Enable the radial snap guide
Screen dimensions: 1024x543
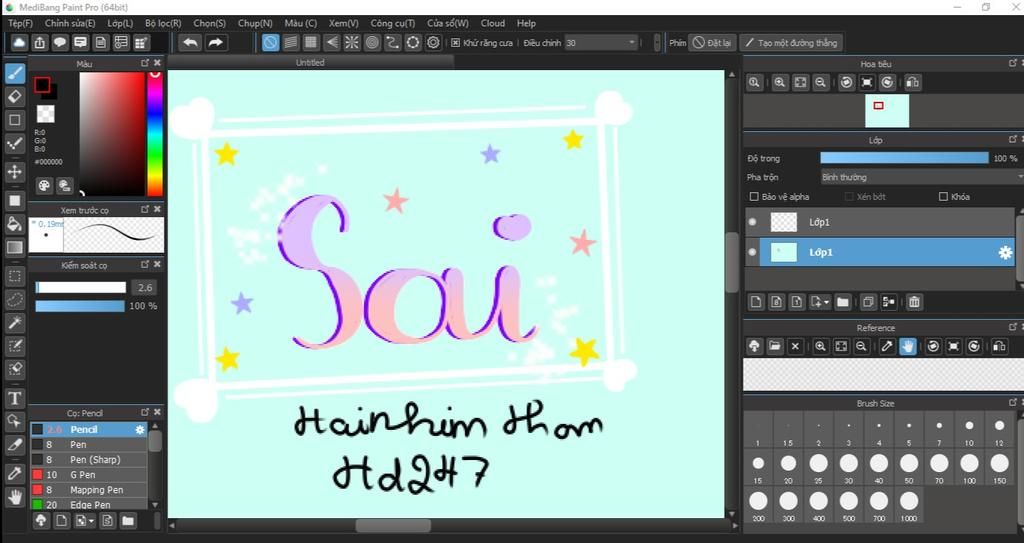click(x=351, y=43)
